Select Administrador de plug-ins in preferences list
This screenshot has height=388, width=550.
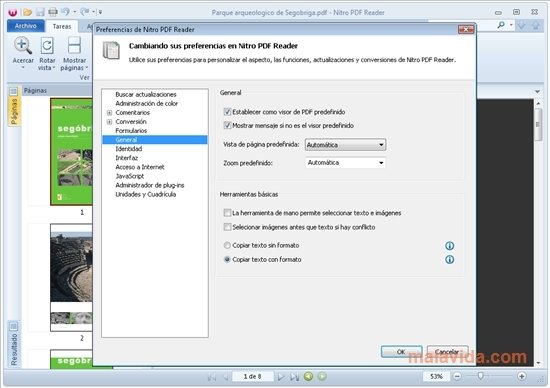click(x=149, y=185)
